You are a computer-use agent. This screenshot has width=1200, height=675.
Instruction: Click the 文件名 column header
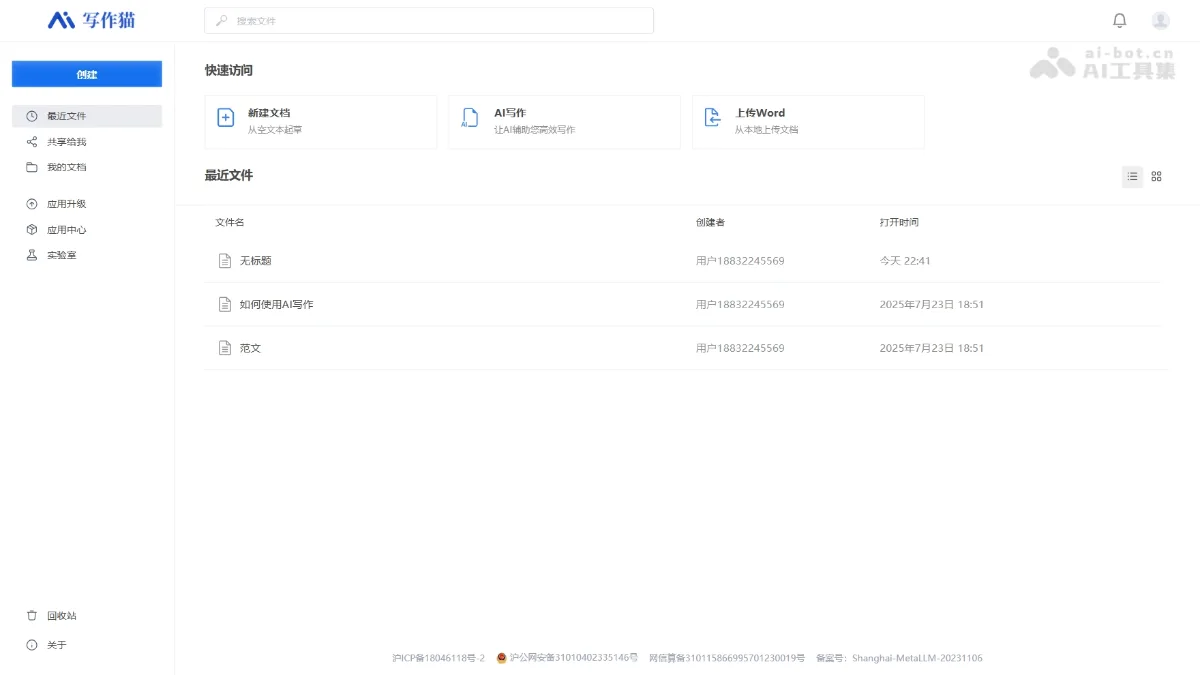[230, 222]
